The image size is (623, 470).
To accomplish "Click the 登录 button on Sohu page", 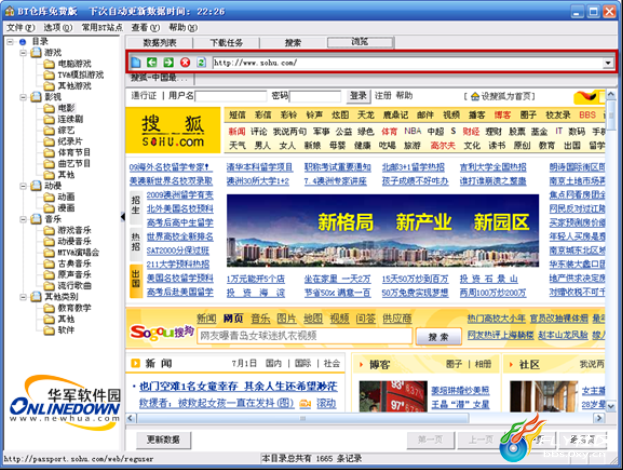I will 358,96.
